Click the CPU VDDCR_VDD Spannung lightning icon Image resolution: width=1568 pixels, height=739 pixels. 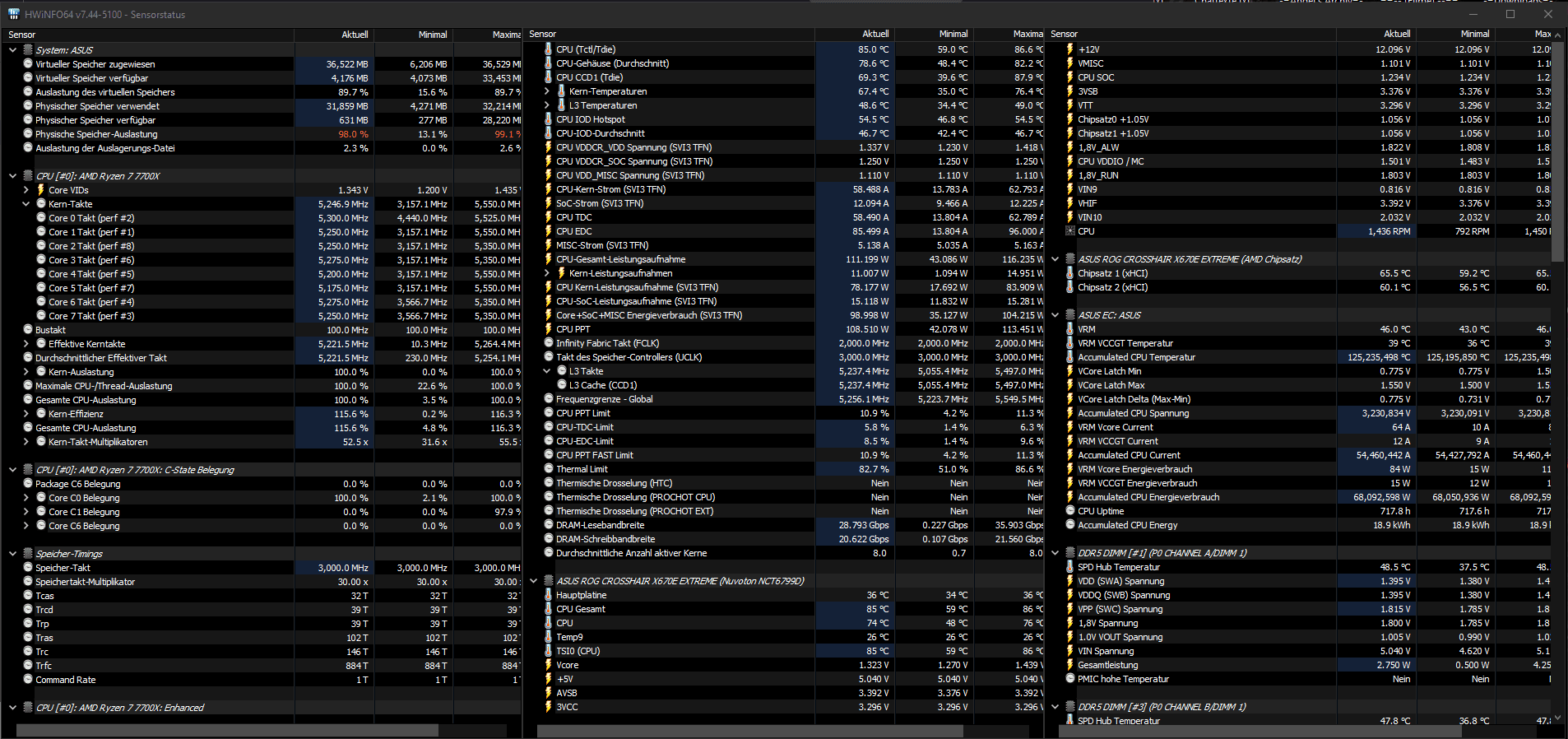549,147
